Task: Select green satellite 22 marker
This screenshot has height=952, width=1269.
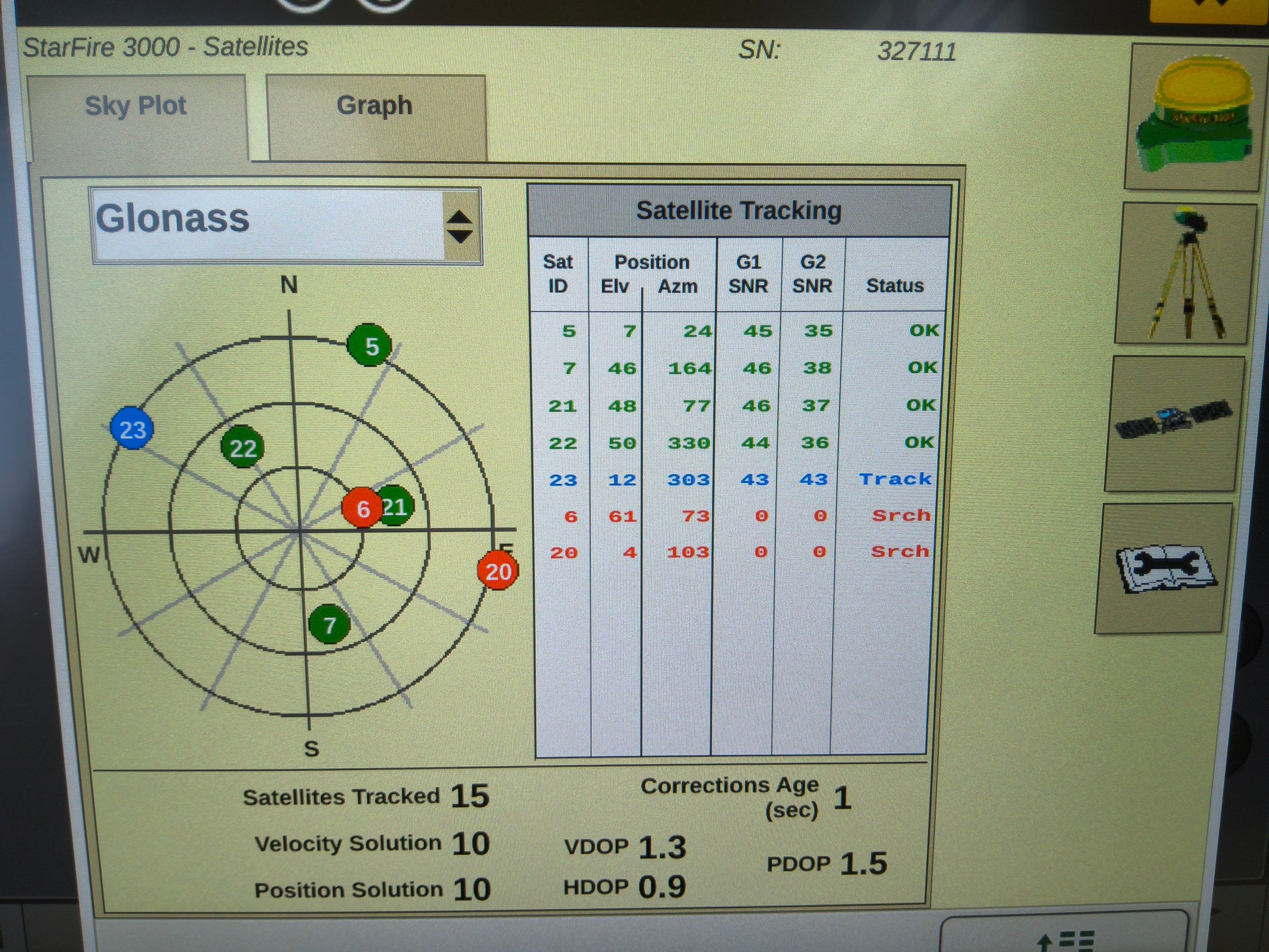Action: (243, 447)
